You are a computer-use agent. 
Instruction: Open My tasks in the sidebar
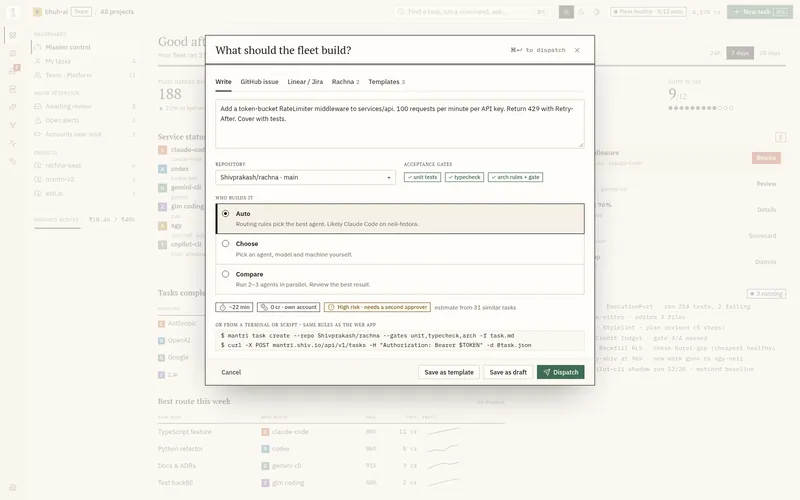(84, 61)
